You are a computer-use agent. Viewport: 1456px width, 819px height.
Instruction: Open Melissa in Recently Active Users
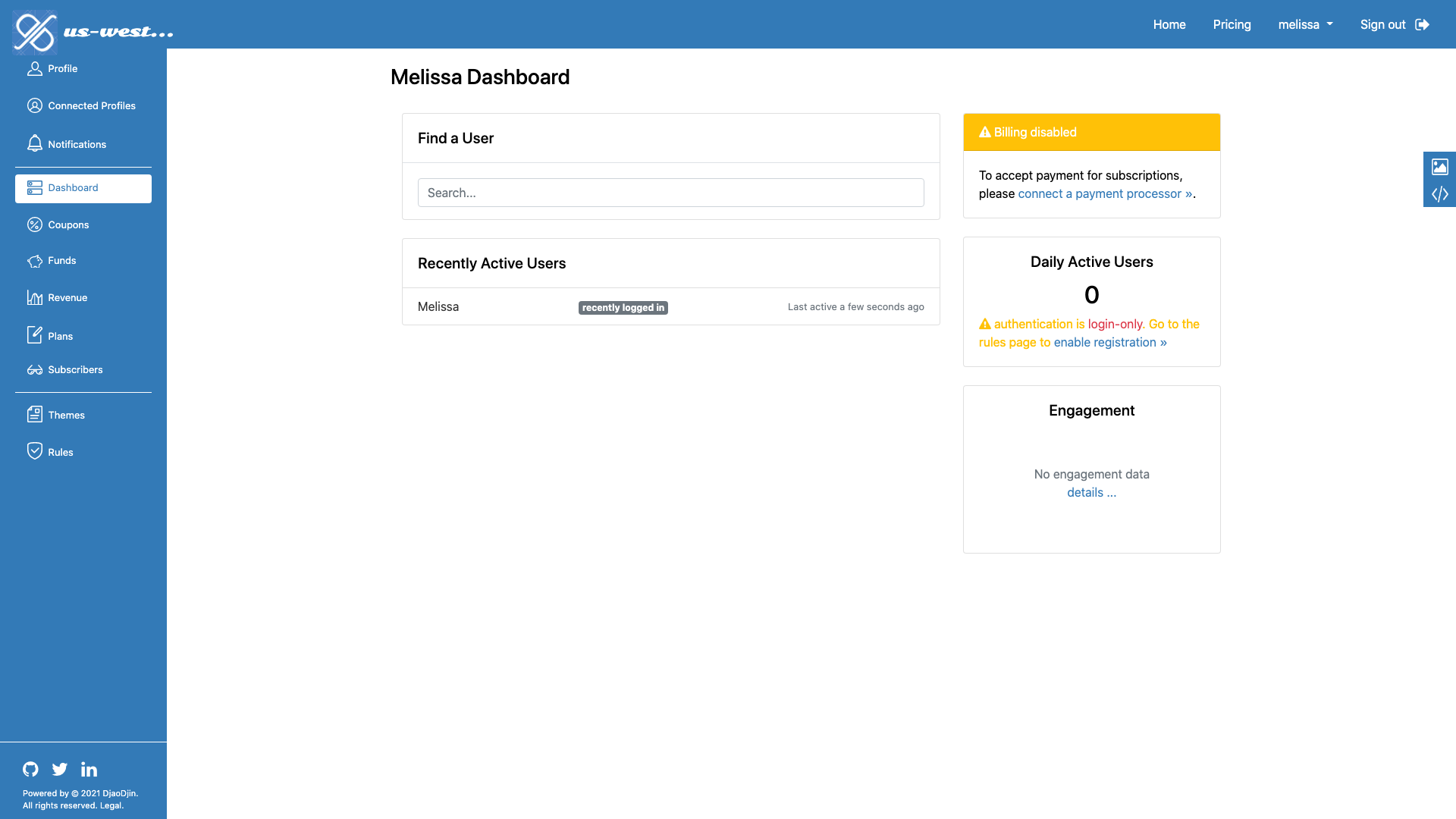438,307
